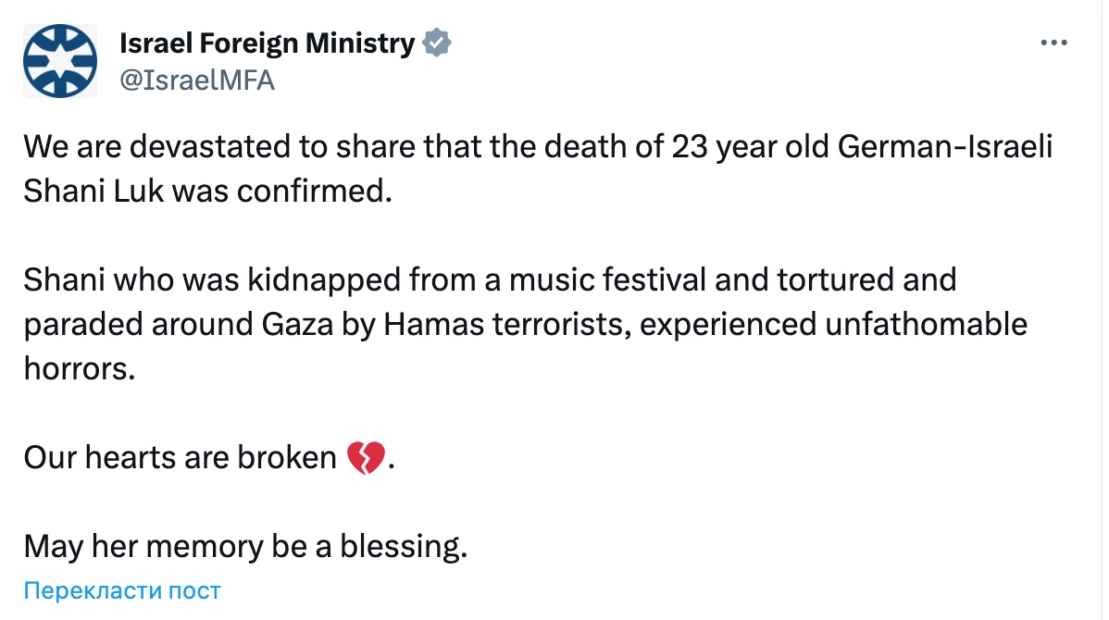Screen dimensions: 1109x620
Task: Click the word "Gaza" in the post
Action: pos(297,324)
